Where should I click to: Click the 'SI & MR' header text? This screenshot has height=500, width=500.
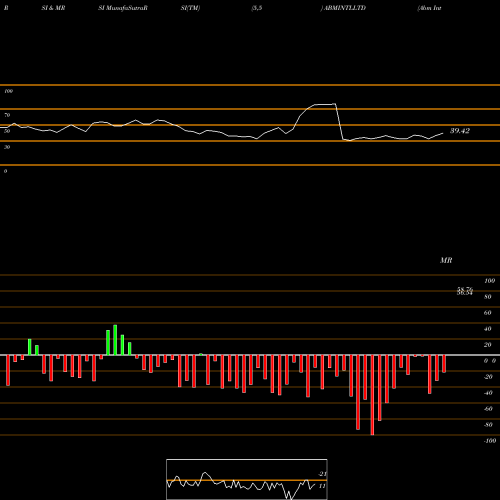pos(53,8)
